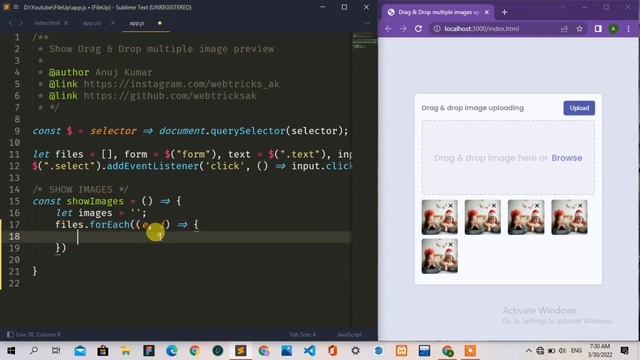This screenshot has width=640, height=360.
Task: Select the app.js tab
Action: (137, 23)
